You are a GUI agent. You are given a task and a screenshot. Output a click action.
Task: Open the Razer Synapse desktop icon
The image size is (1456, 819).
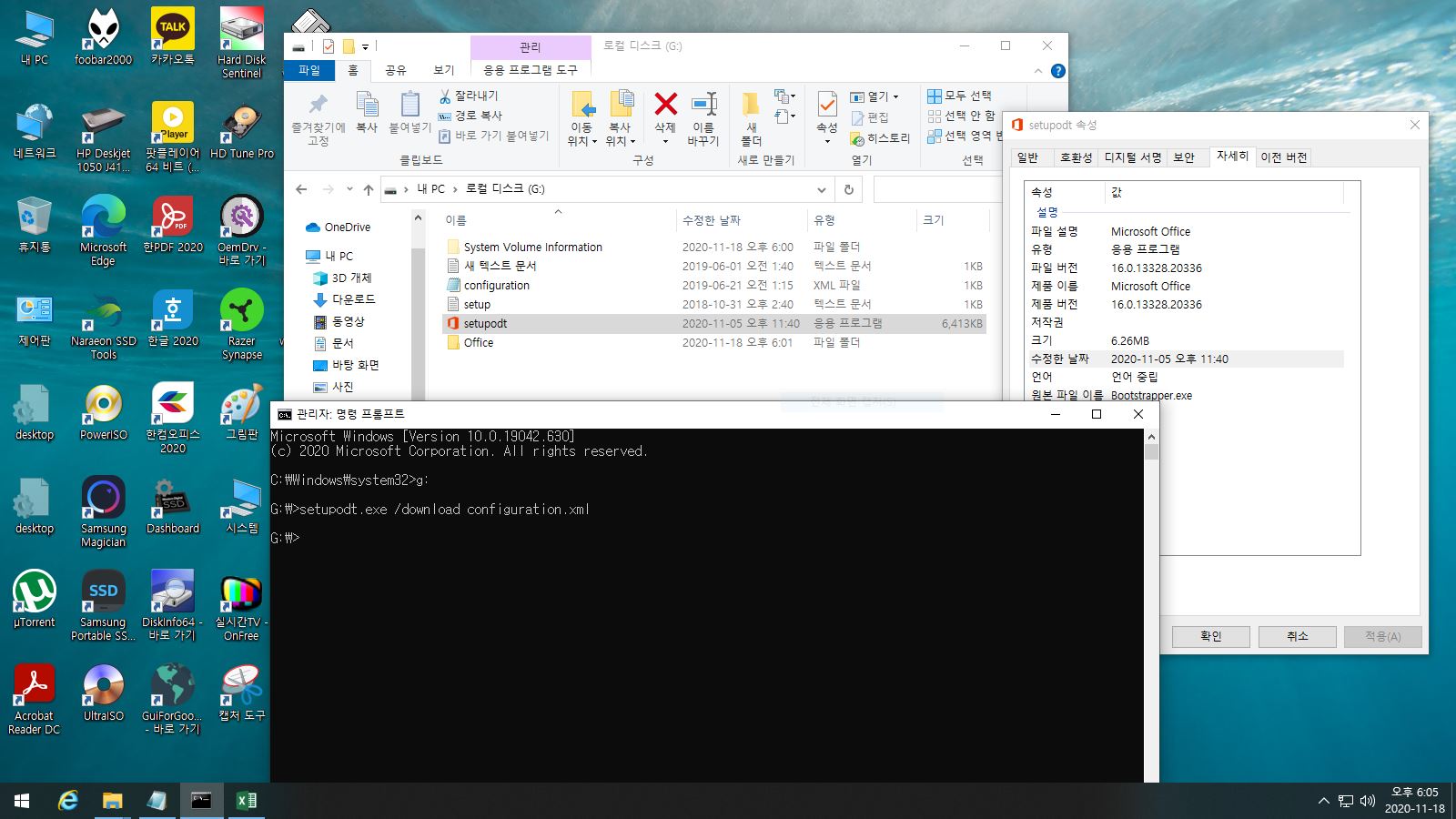click(x=241, y=325)
